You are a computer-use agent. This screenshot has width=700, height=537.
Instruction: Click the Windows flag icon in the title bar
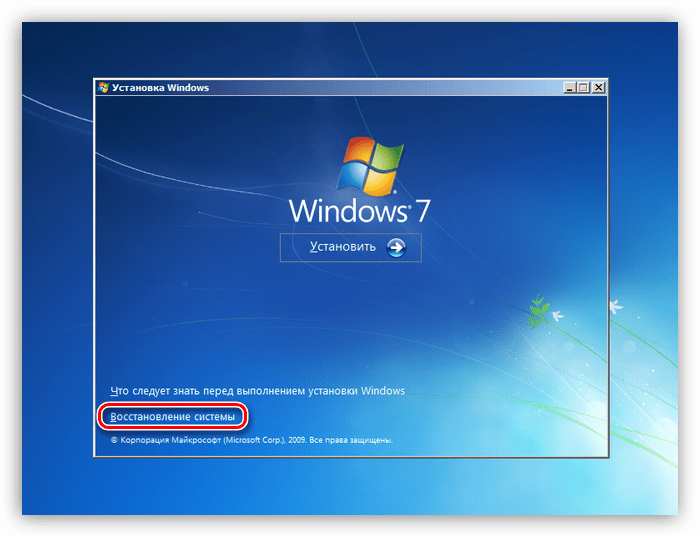coord(104,87)
